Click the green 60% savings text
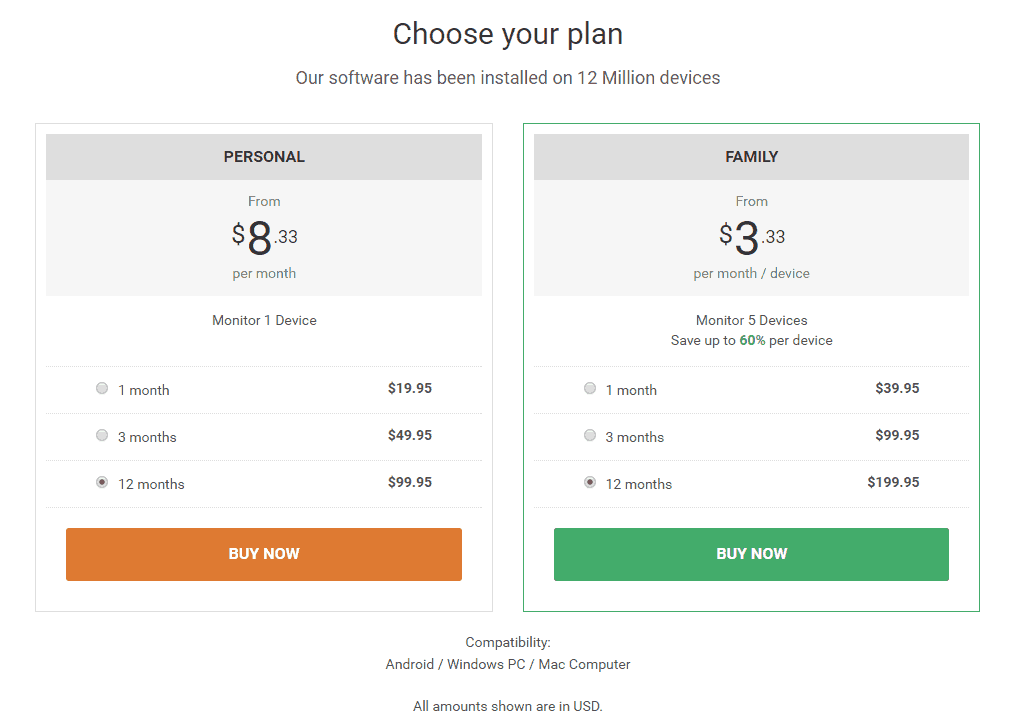This screenshot has width=1023, height=727. point(752,341)
